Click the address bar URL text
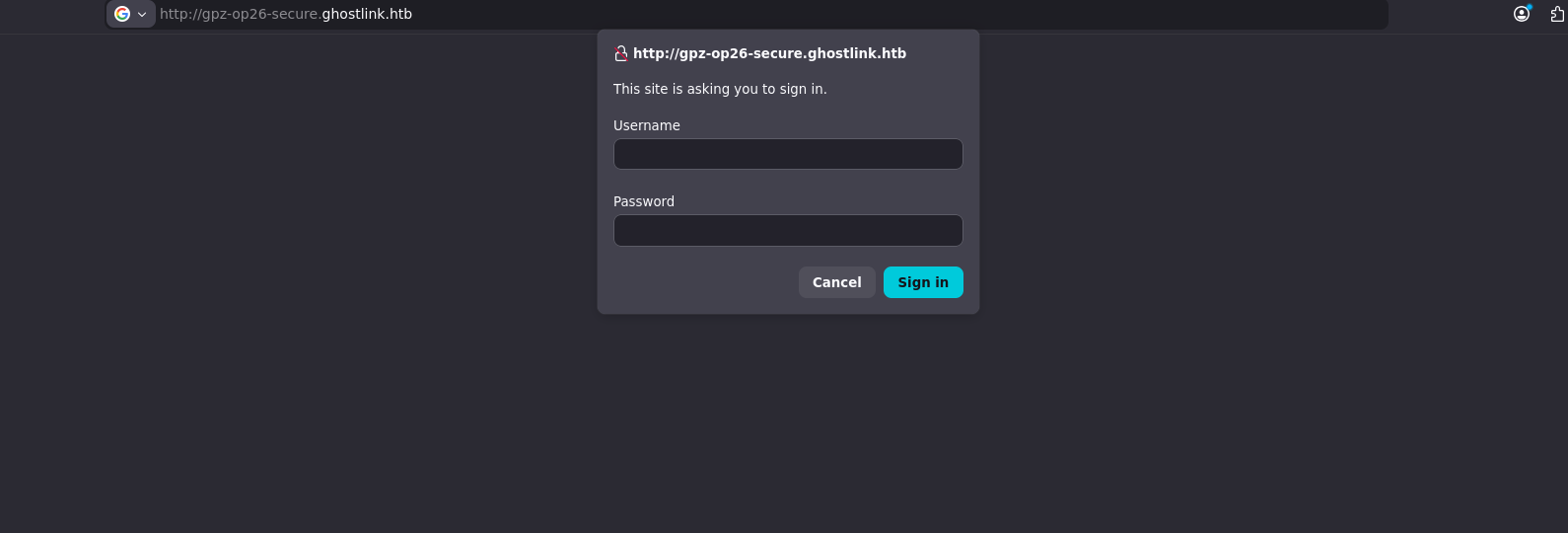The height and width of the screenshot is (533, 1568). point(286,14)
